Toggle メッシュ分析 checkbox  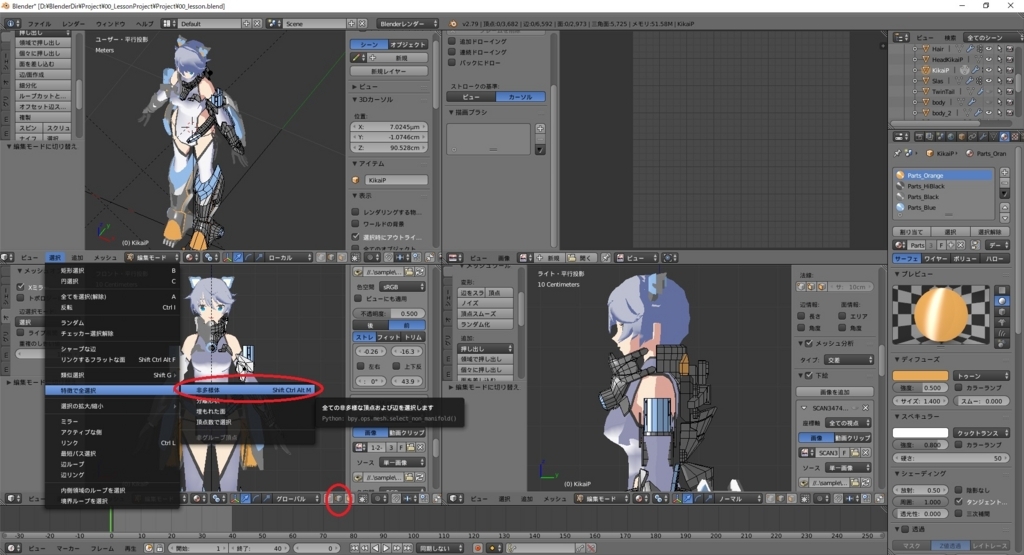(809, 343)
